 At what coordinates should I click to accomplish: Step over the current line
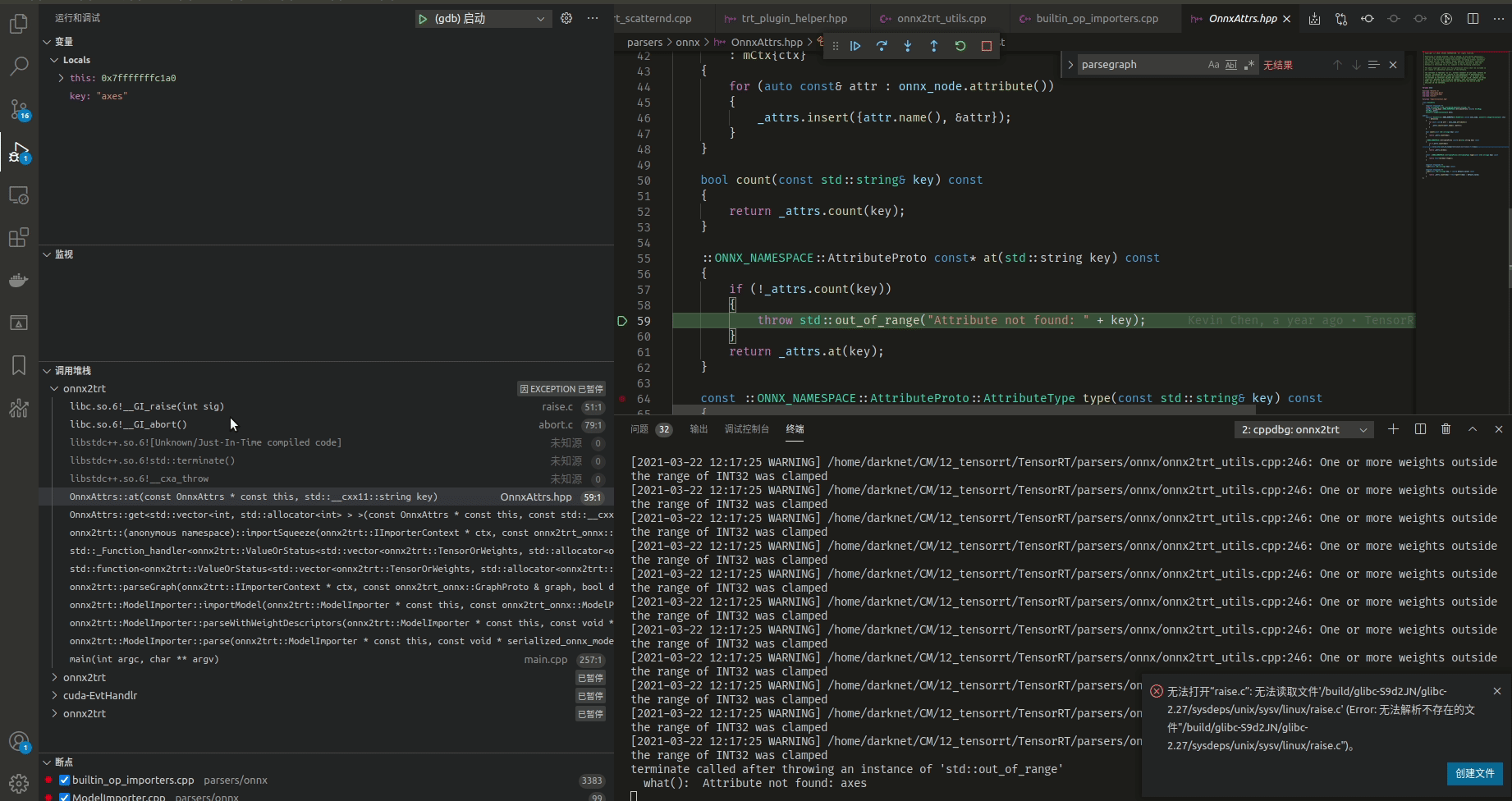pos(882,46)
